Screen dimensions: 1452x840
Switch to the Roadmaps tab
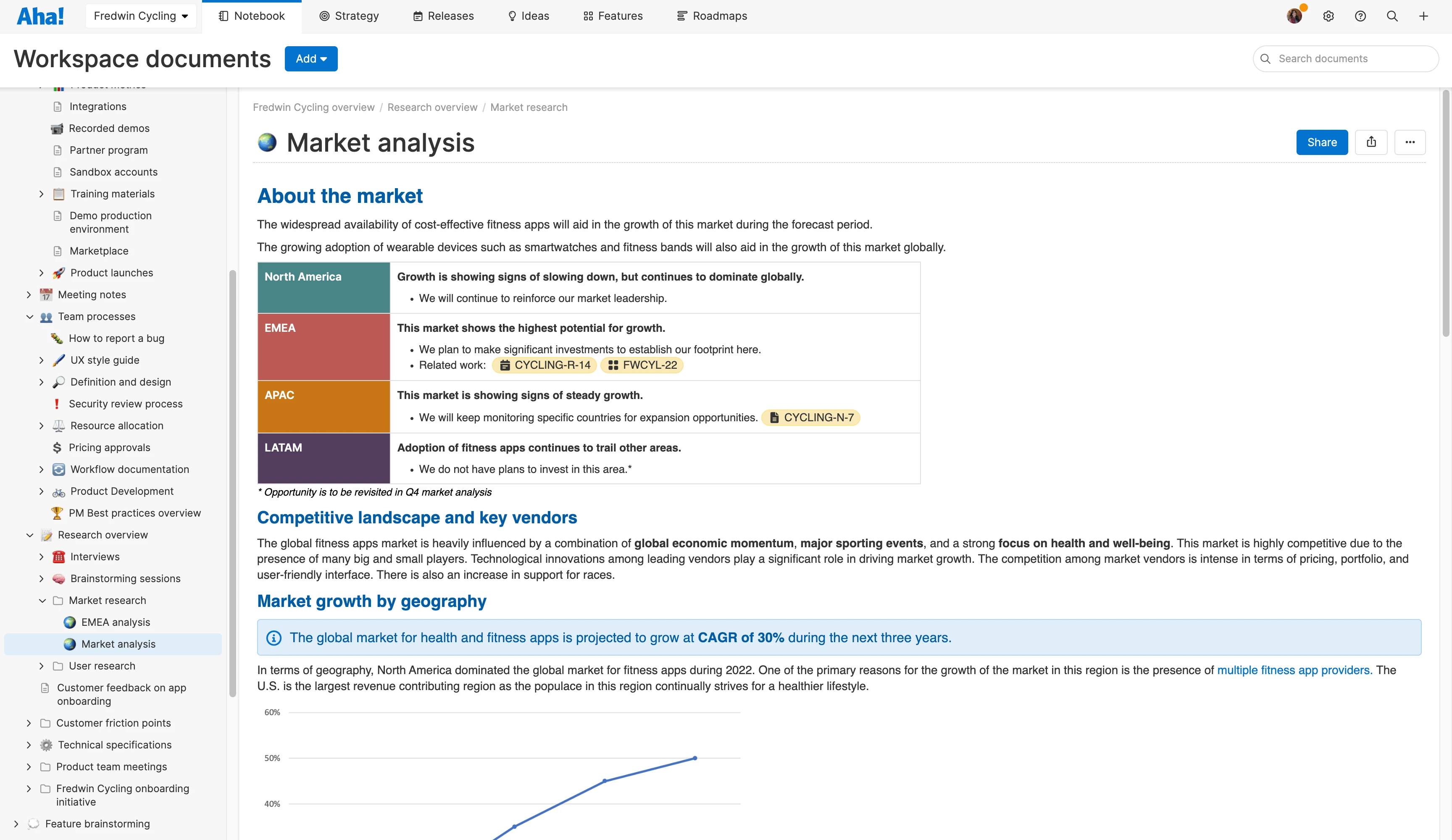pos(712,16)
